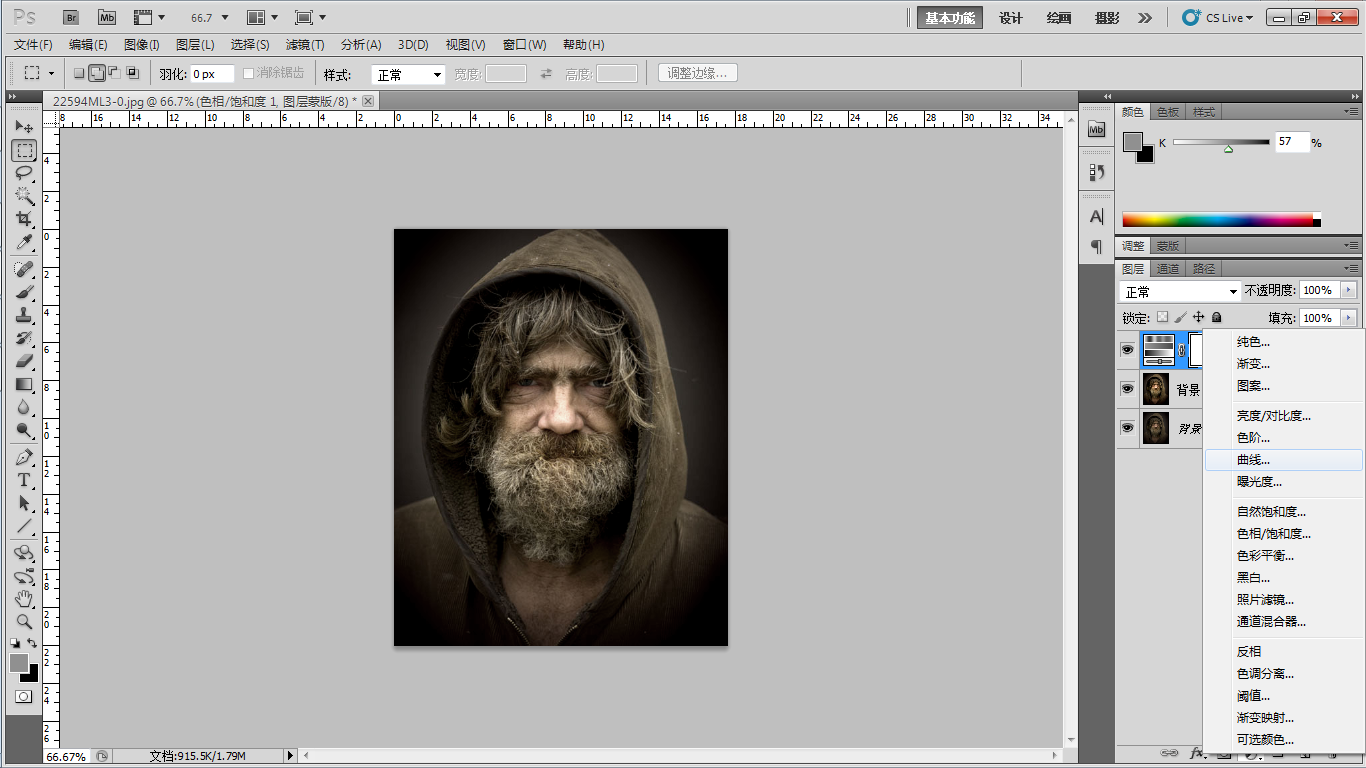
Task: Open the 滤镜(T) menu
Action: click(305, 45)
